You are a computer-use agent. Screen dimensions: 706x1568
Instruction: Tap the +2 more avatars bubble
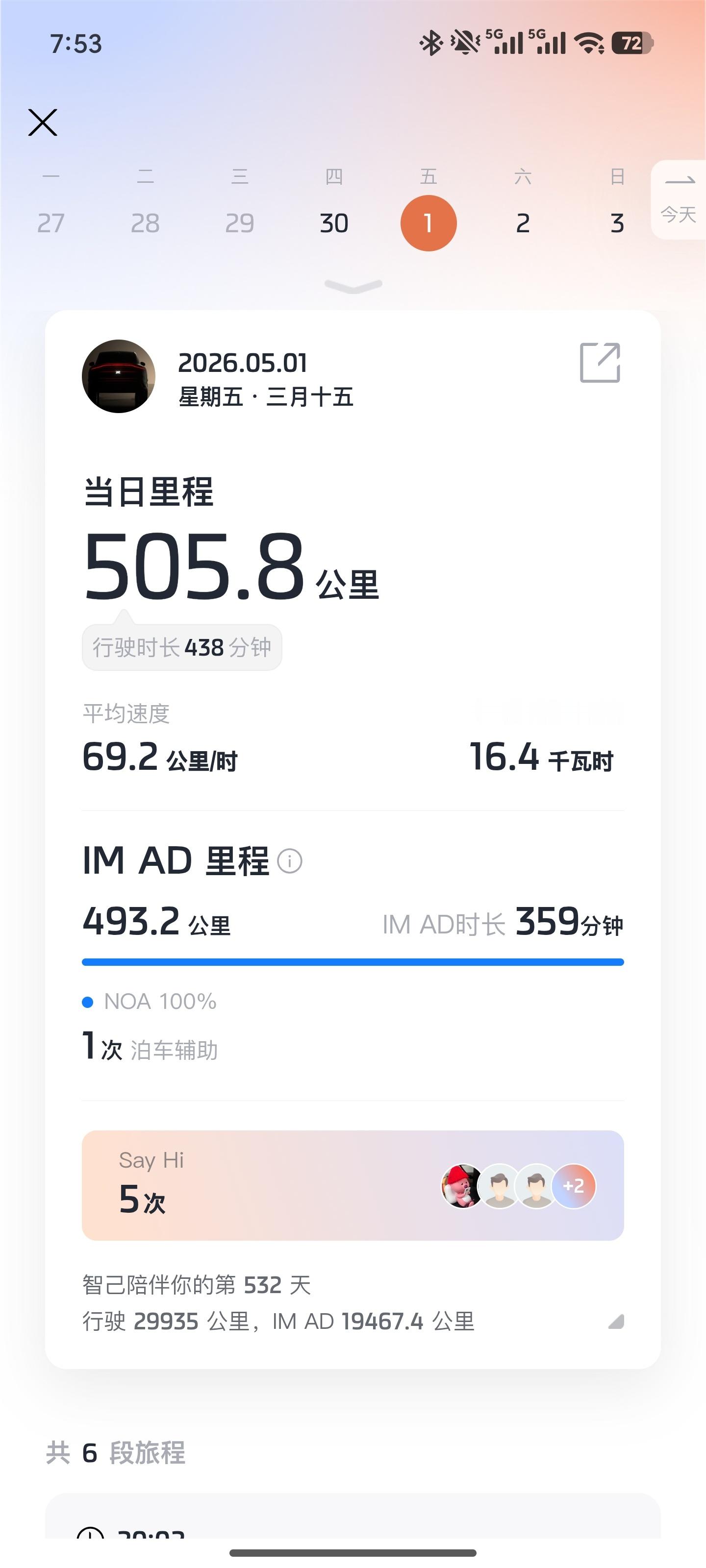pyautogui.click(x=573, y=1186)
